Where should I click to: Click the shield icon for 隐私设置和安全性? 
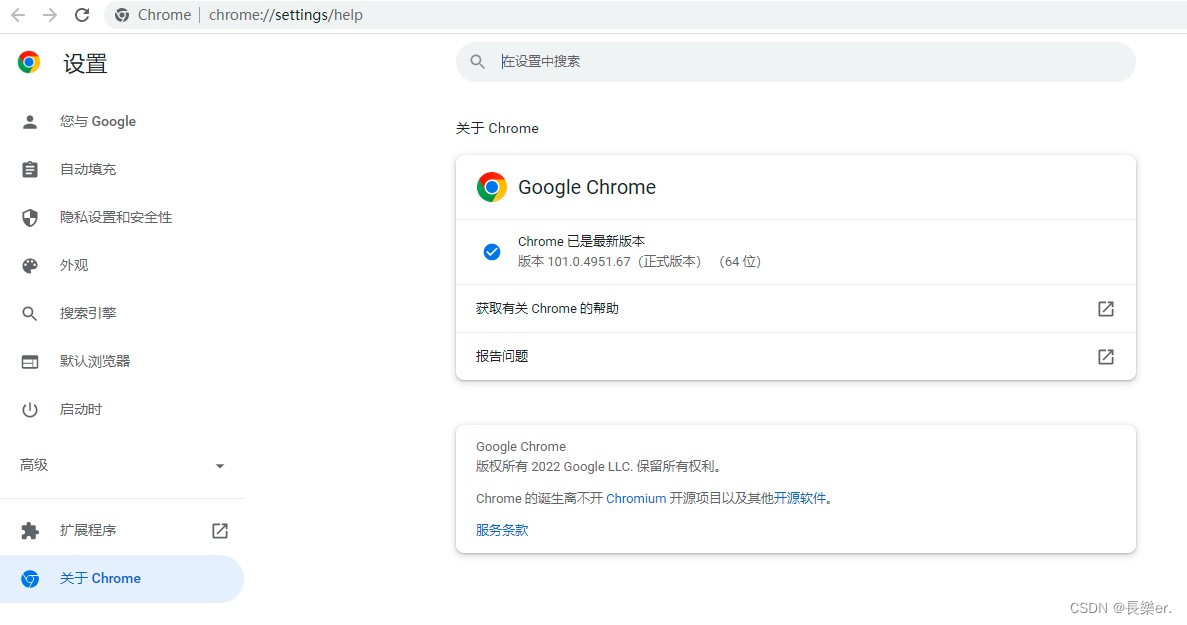[x=30, y=218]
